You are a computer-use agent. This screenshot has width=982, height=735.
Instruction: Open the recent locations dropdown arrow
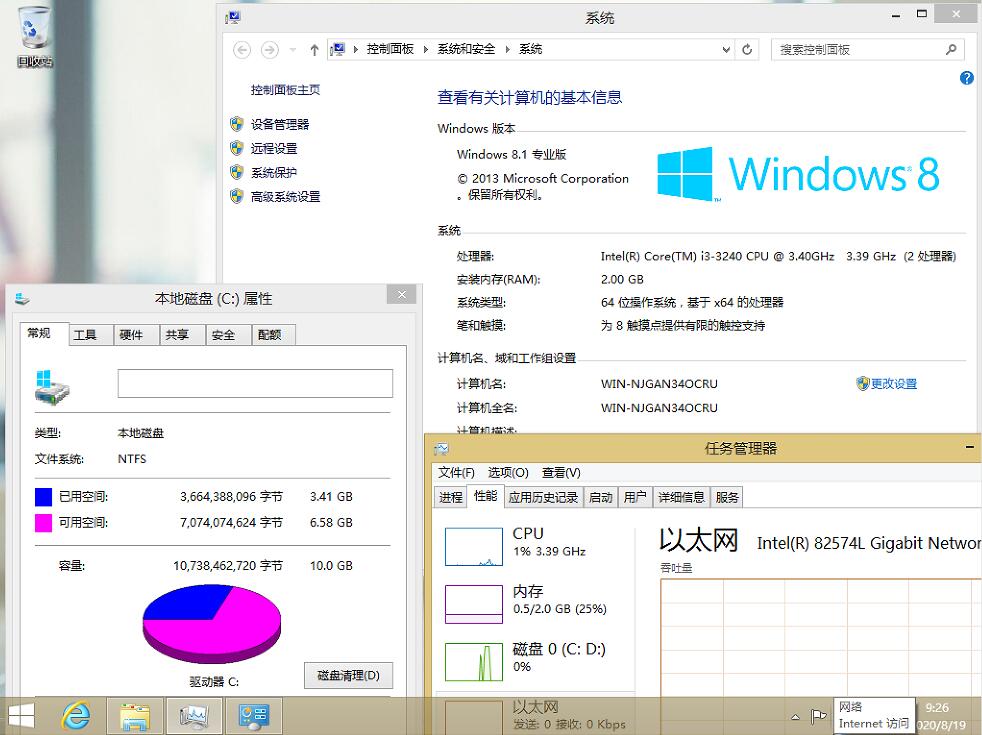(x=292, y=49)
